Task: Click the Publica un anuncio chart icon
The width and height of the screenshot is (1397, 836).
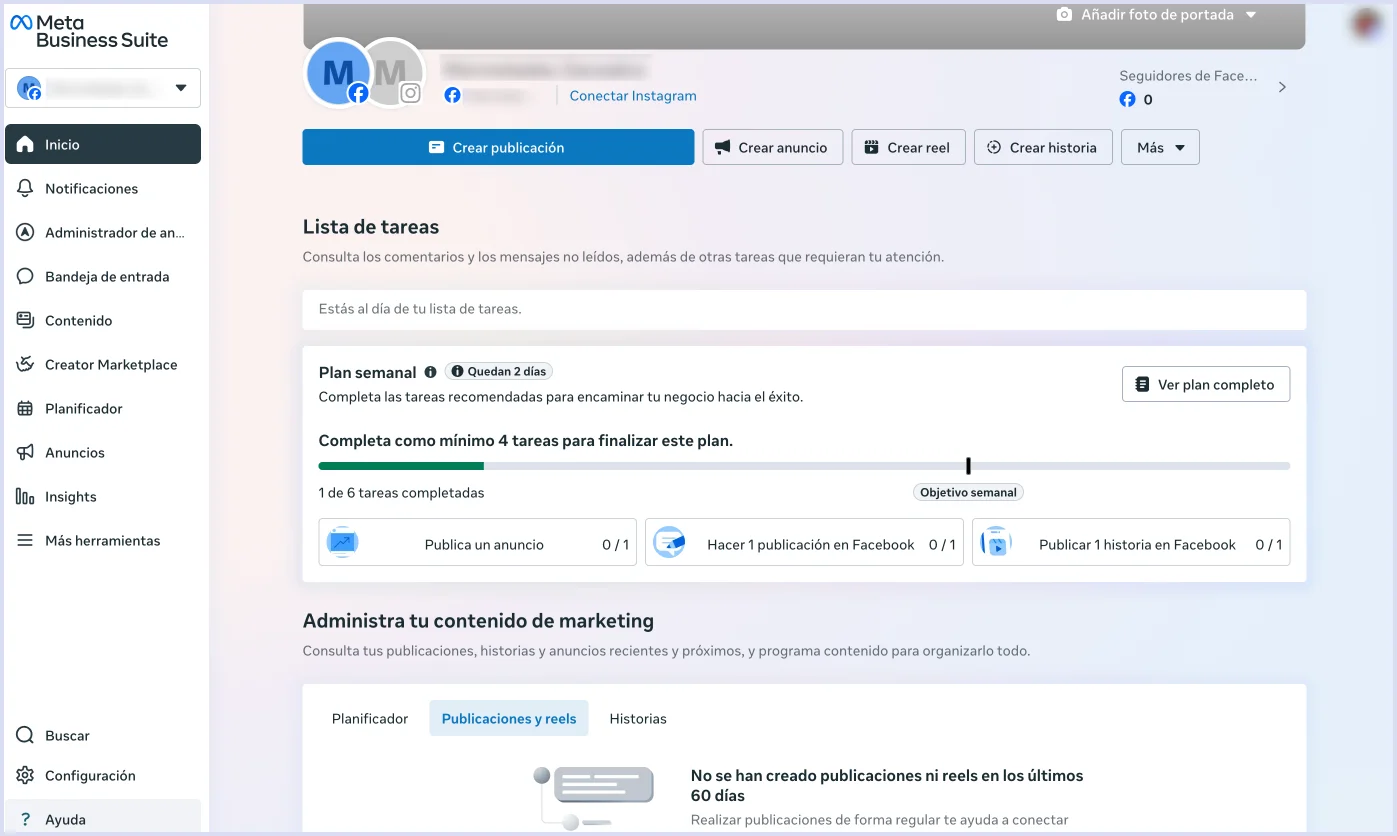Action: pyautogui.click(x=342, y=542)
